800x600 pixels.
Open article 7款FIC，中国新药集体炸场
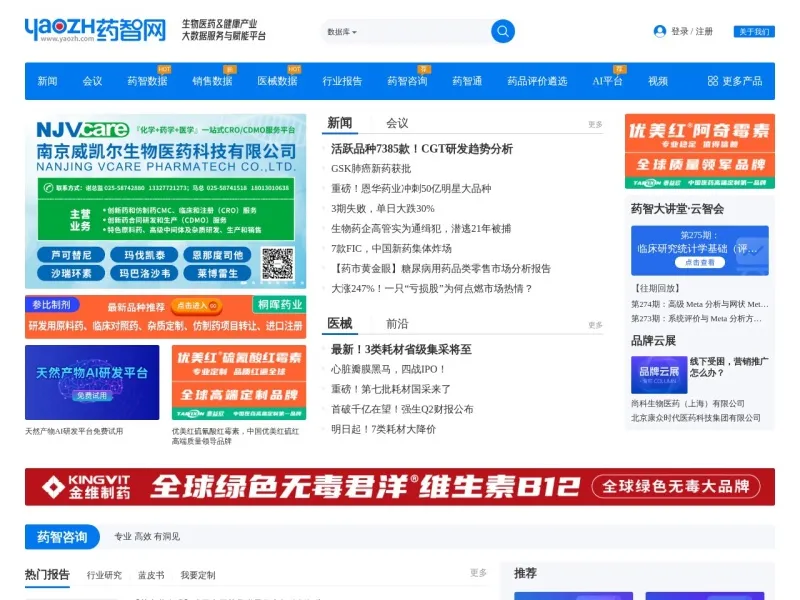point(391,248)
